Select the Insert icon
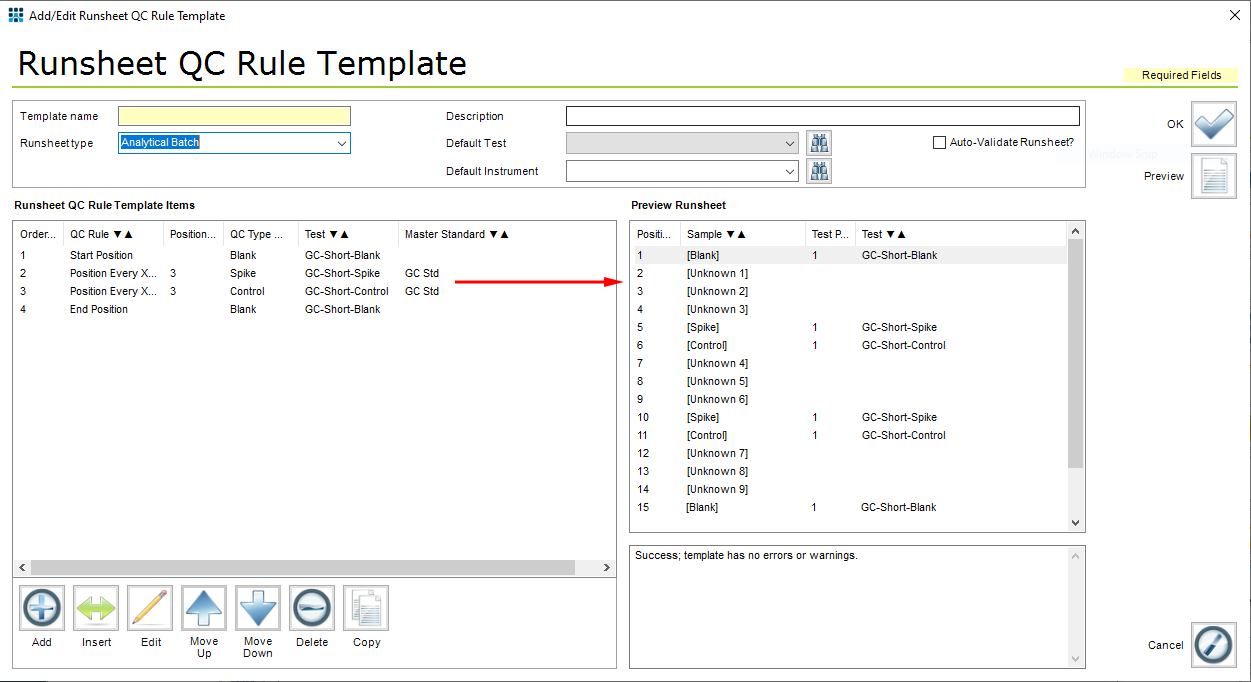This screenshot has height=682, width=1251. (x=95, y=607)
